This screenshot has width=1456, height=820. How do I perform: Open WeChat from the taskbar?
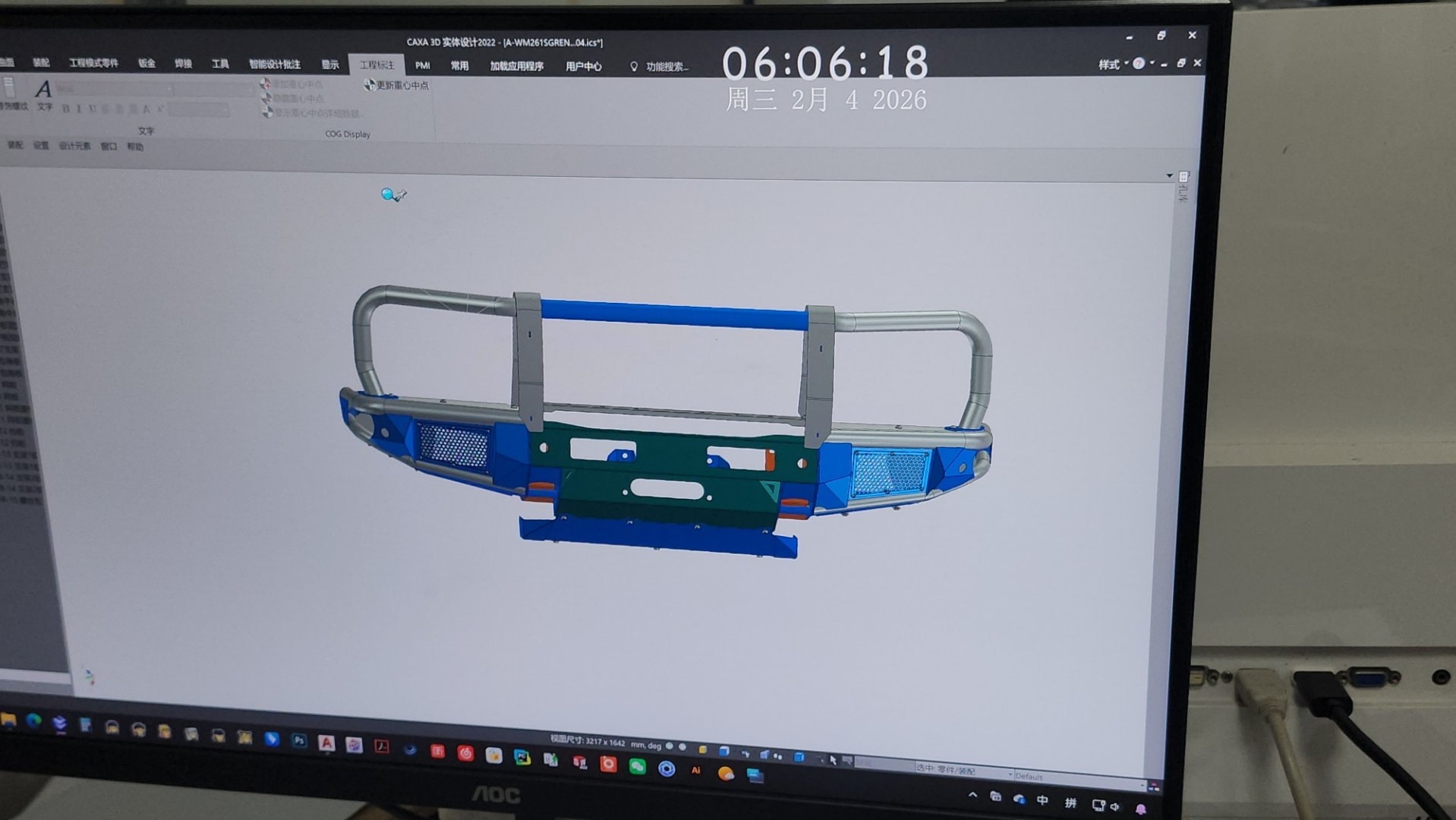637,767
